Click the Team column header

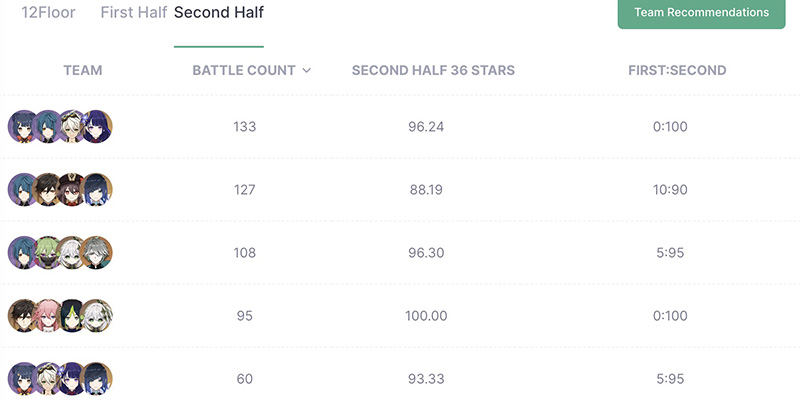pos(83,70)
